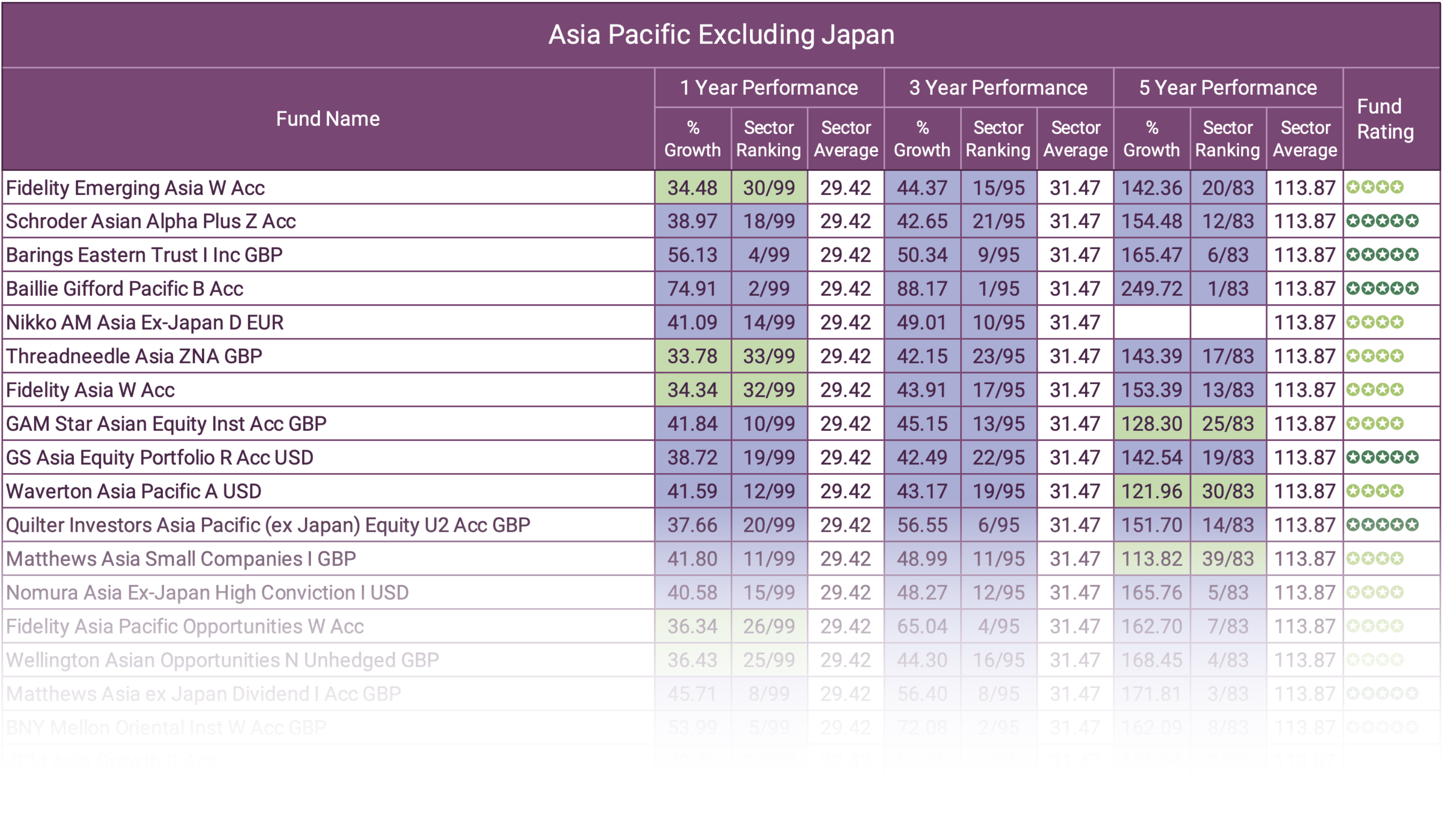Select the 74.91 one-year growth cell
The height and width of the screenshot is (840, 1443).
[693, 289]
